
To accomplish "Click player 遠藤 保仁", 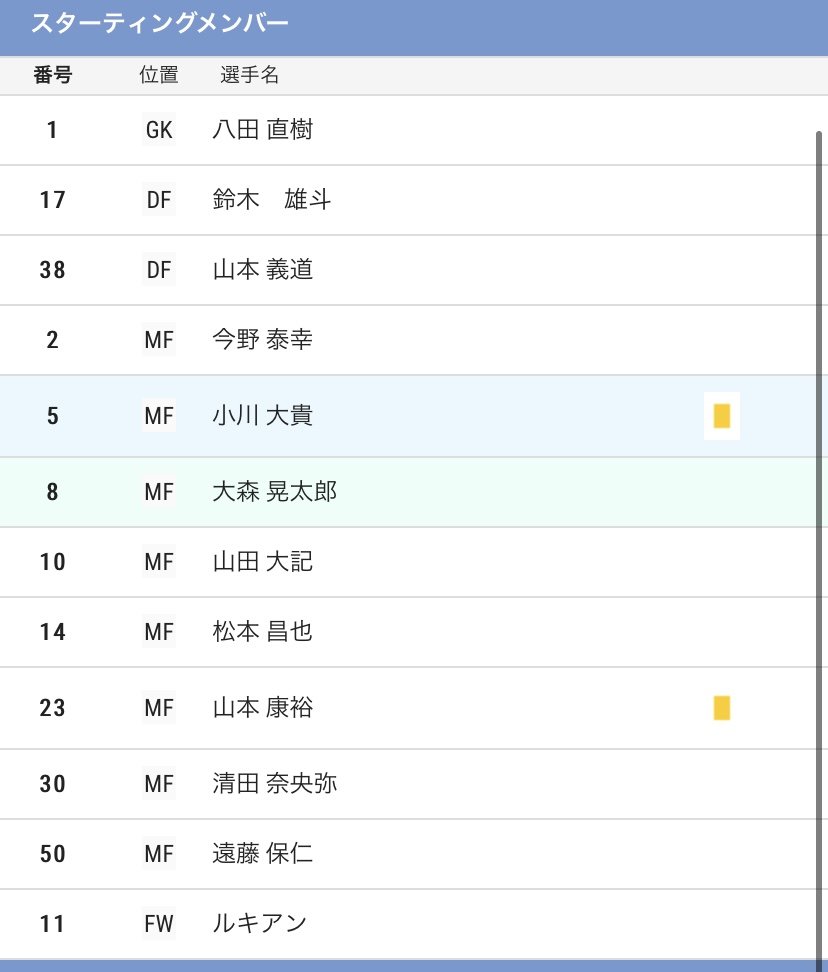I will coord(263,854).
